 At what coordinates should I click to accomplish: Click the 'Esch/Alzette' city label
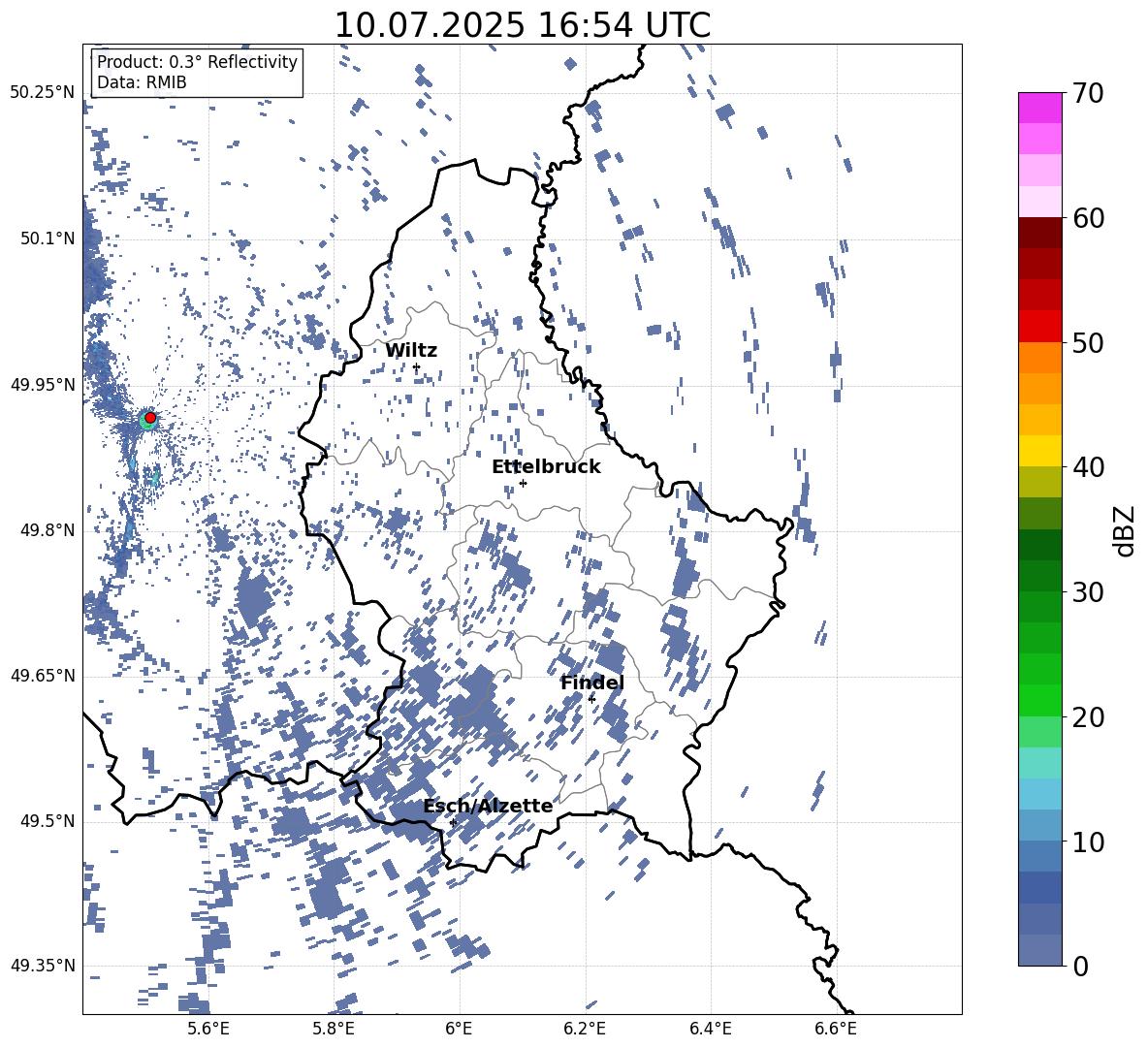[488, 806]
